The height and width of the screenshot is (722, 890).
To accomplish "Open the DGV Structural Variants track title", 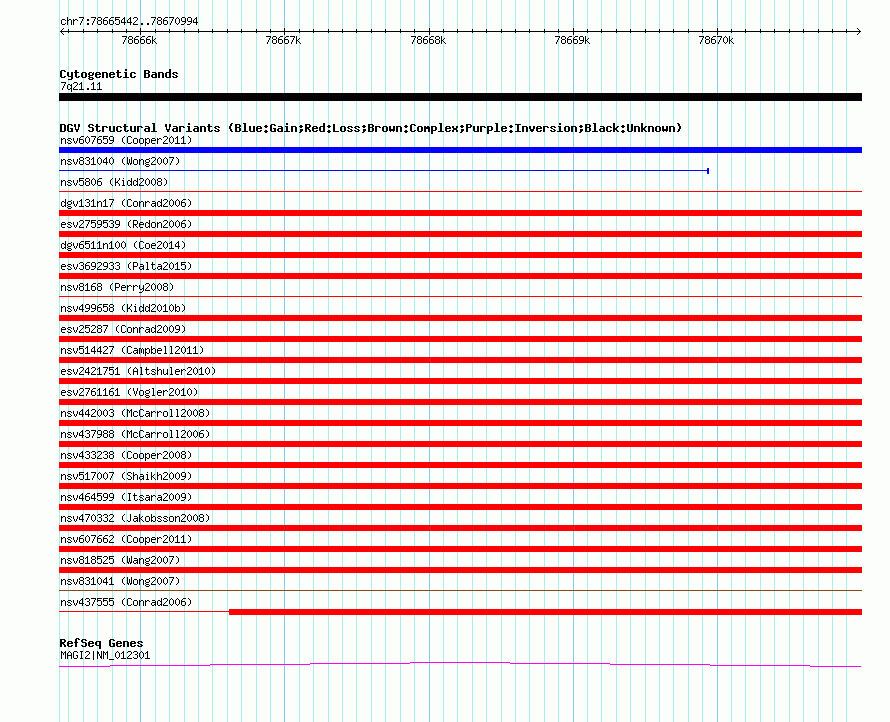I will point(371,128).
